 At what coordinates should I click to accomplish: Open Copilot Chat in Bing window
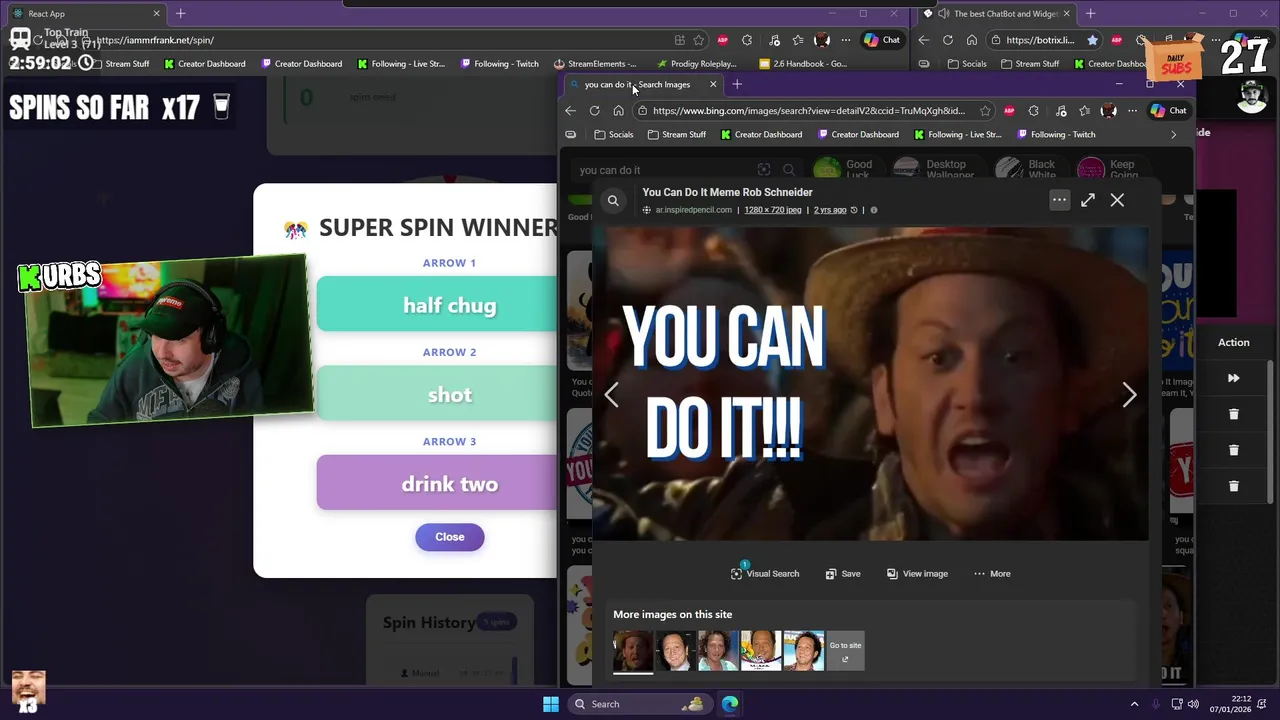pyautogui.click(x=1169, y=111)
